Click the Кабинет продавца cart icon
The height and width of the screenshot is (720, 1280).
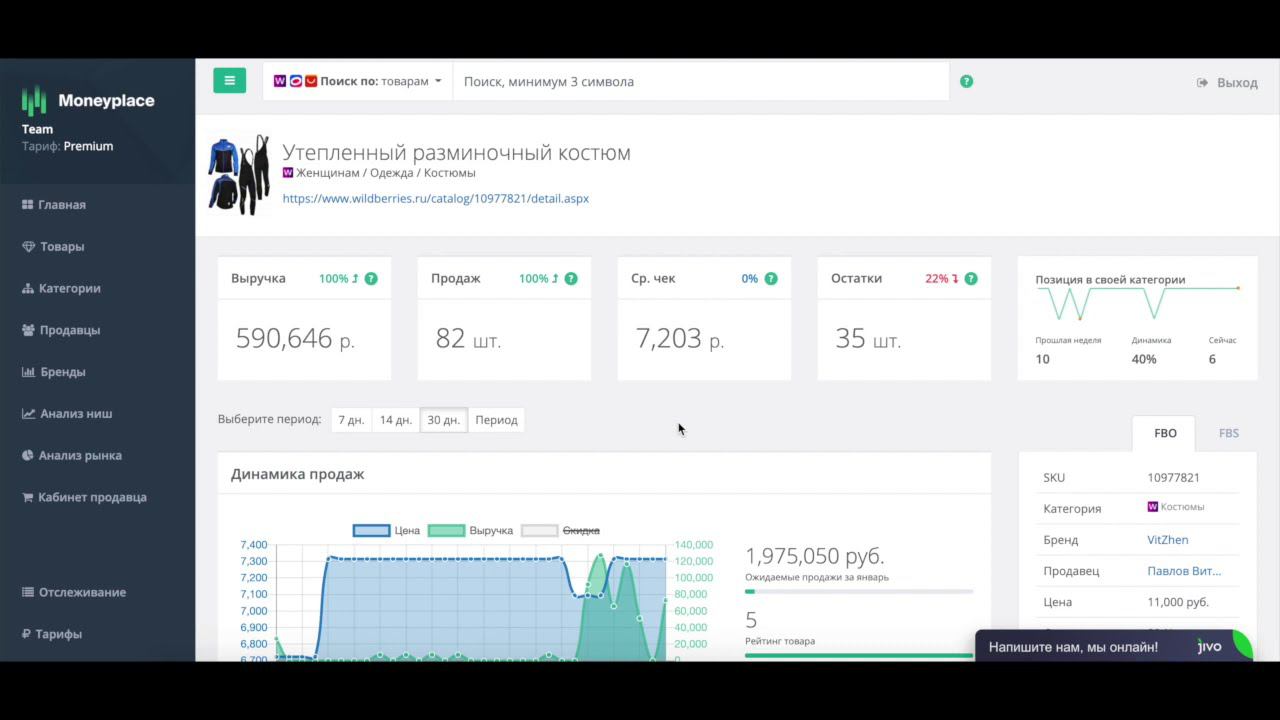pos(28,497)
